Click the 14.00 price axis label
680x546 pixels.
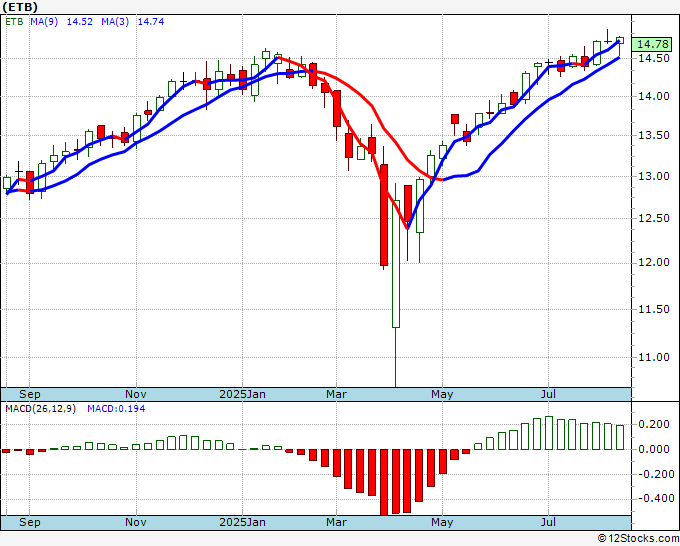coord(654,97)
